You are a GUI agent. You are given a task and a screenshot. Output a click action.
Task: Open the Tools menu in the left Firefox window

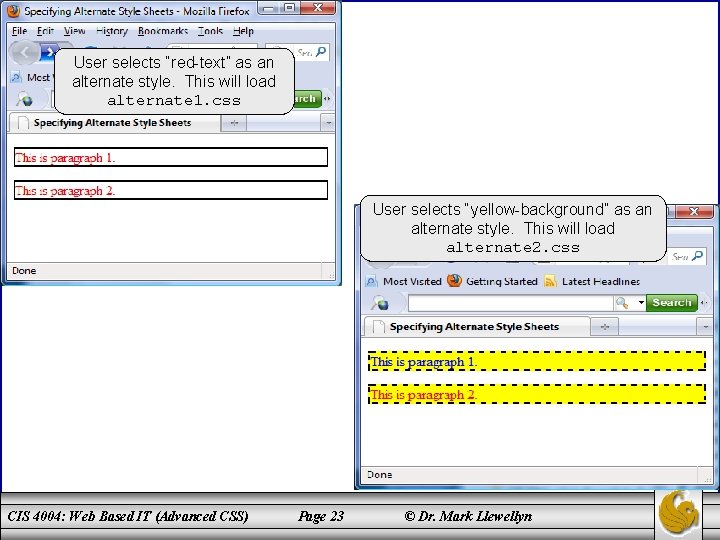coord(210,31)
